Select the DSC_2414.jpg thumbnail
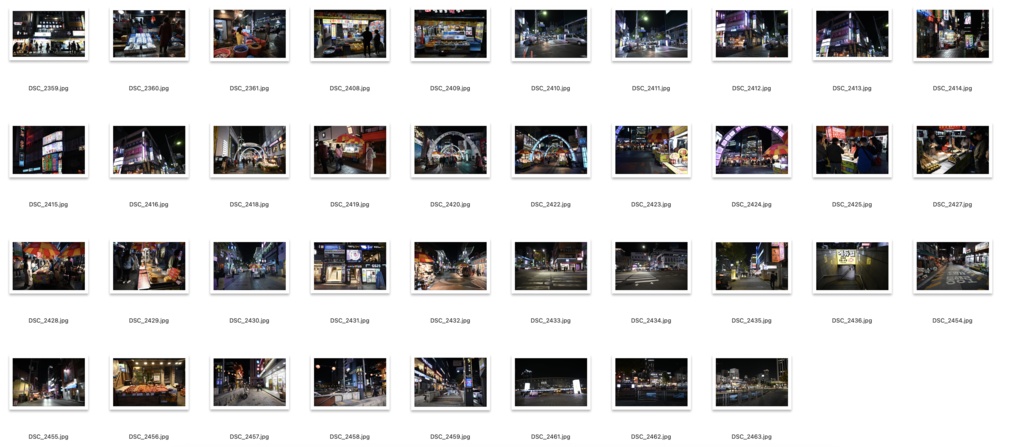Image resolution: width=1024 pixels, height=447 pixels. [x=952, y=34]
